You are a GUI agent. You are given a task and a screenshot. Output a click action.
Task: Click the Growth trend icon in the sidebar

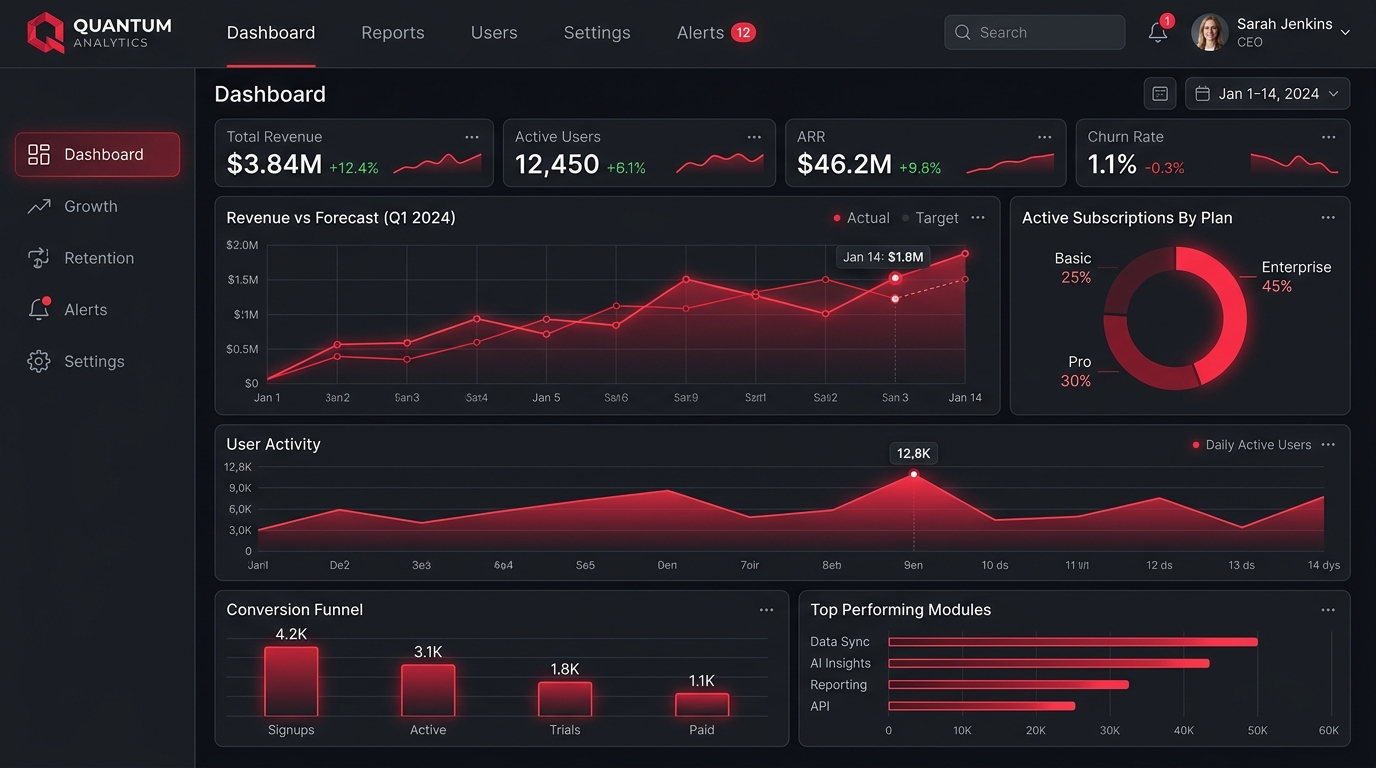(x=39, y=206)
